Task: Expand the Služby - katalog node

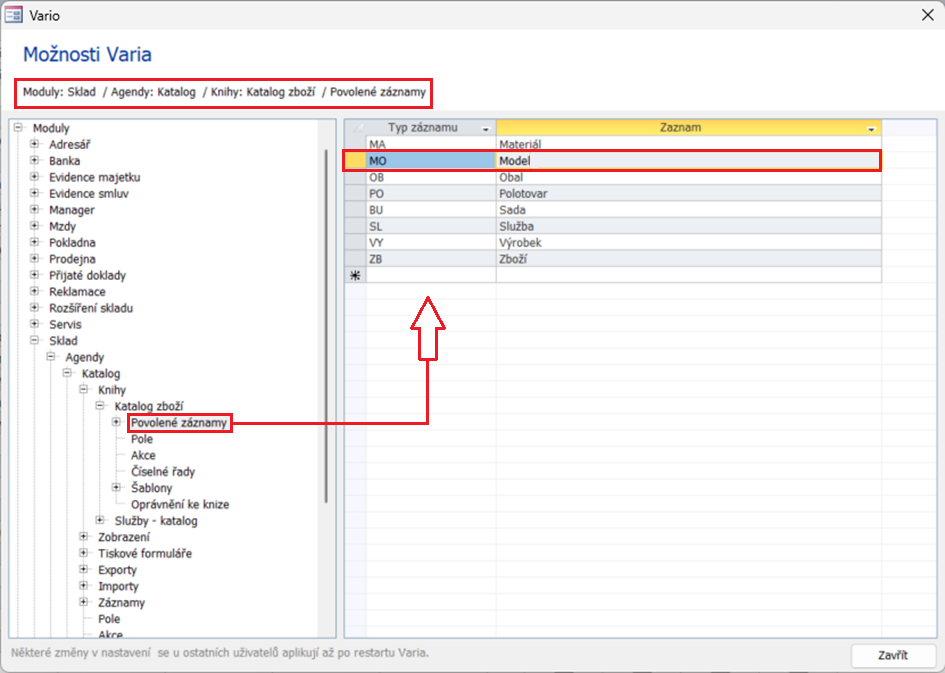Action: point(101,521)
